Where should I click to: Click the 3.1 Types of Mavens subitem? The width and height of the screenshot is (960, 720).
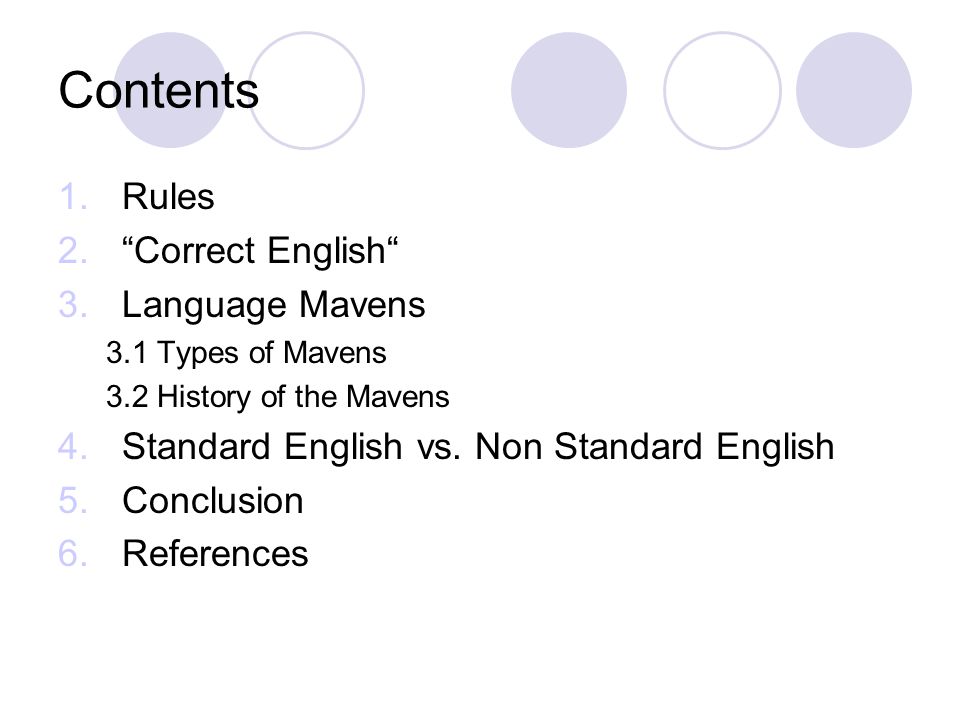tap(246, 353)
